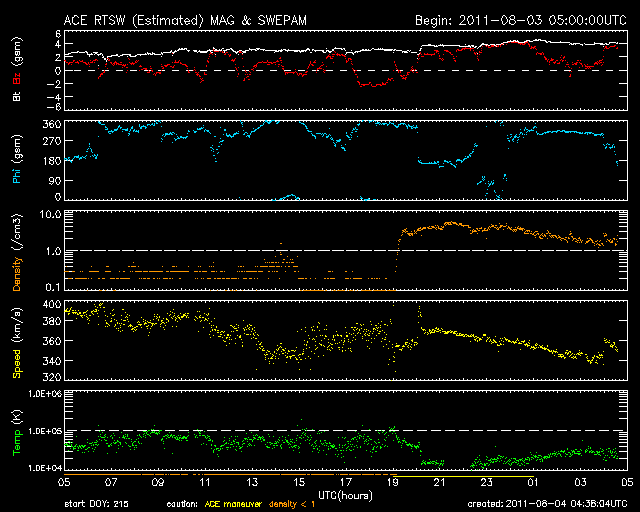Viewport: 640px width, 512px height.
Task: Click the "1.0E+06" temperature tick label
Action: tap(45, 394)
